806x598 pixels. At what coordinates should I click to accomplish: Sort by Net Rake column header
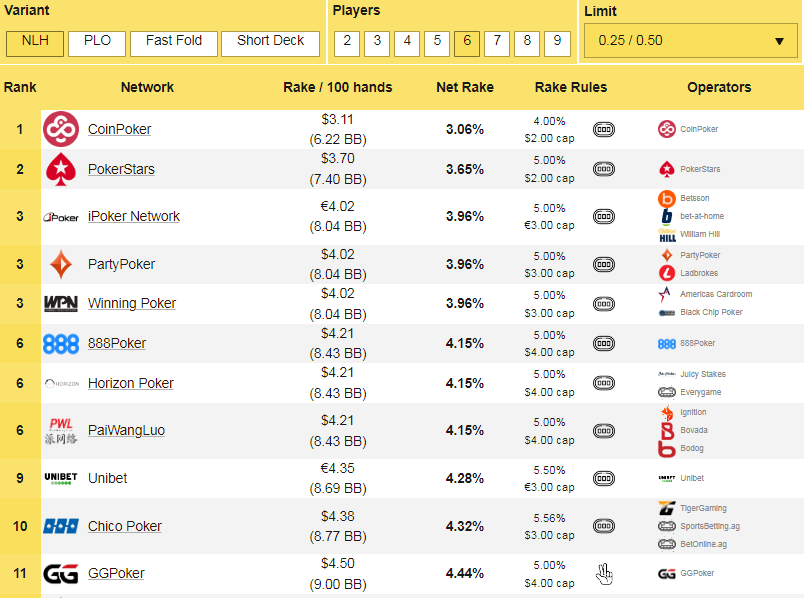[x=465, y=87]
